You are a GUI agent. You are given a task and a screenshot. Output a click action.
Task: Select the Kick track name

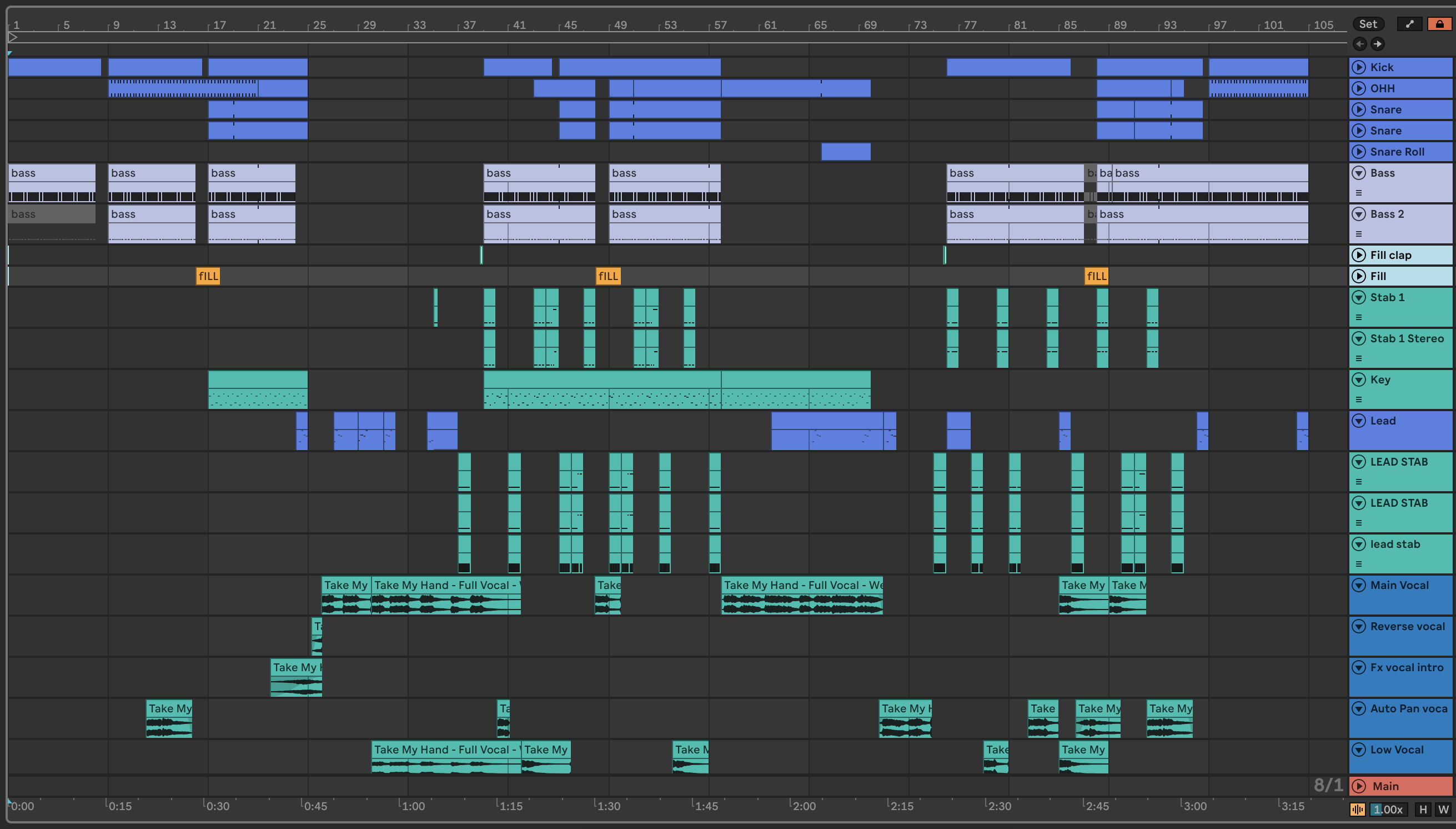point(1382,67)
